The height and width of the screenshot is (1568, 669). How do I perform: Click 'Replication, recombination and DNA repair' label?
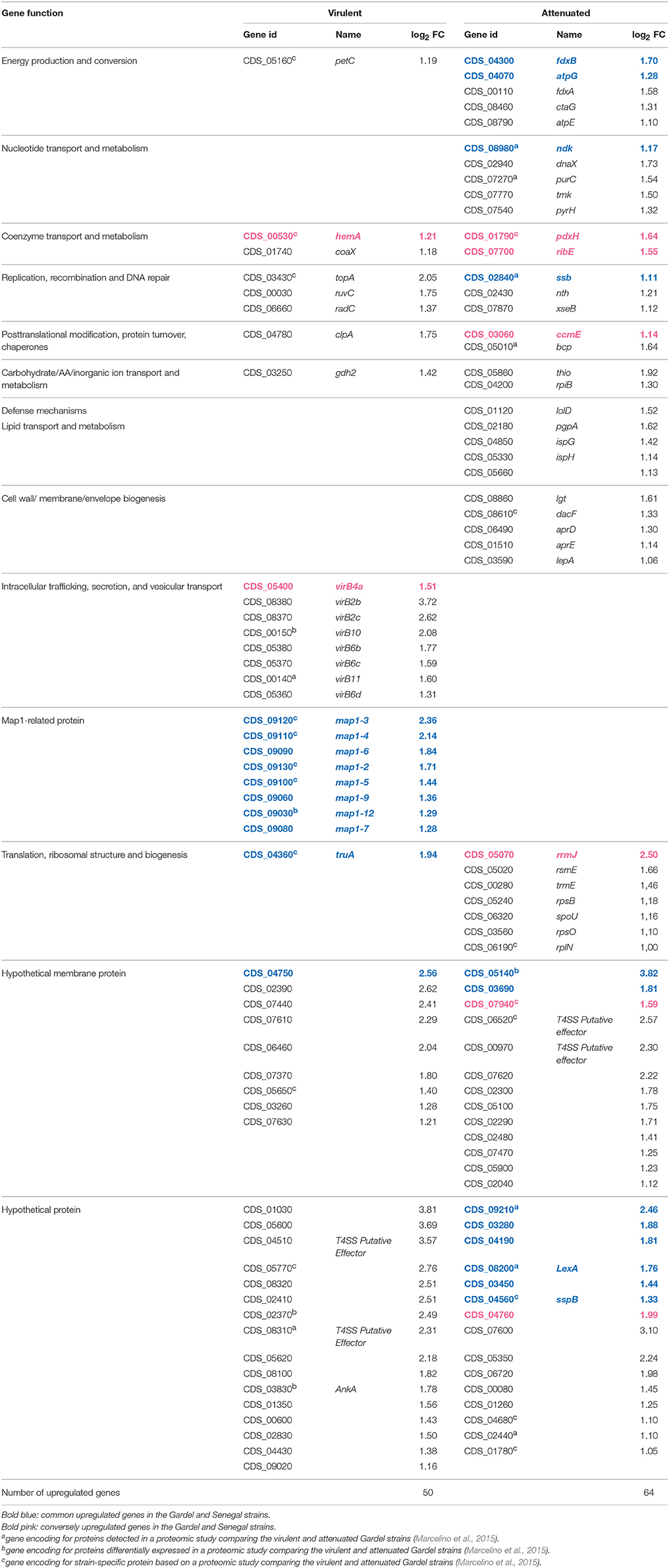(86, 277)
